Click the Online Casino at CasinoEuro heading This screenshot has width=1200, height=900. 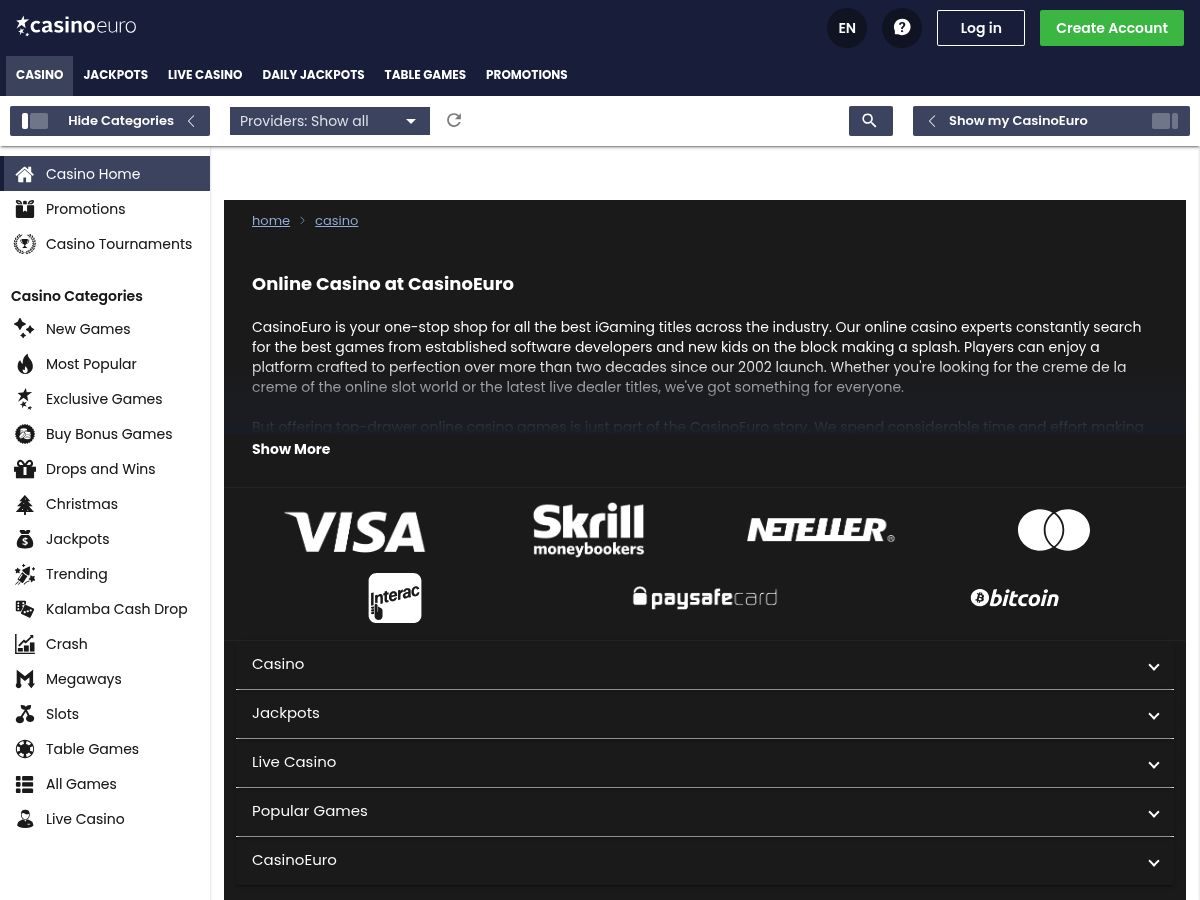point(383,284)
